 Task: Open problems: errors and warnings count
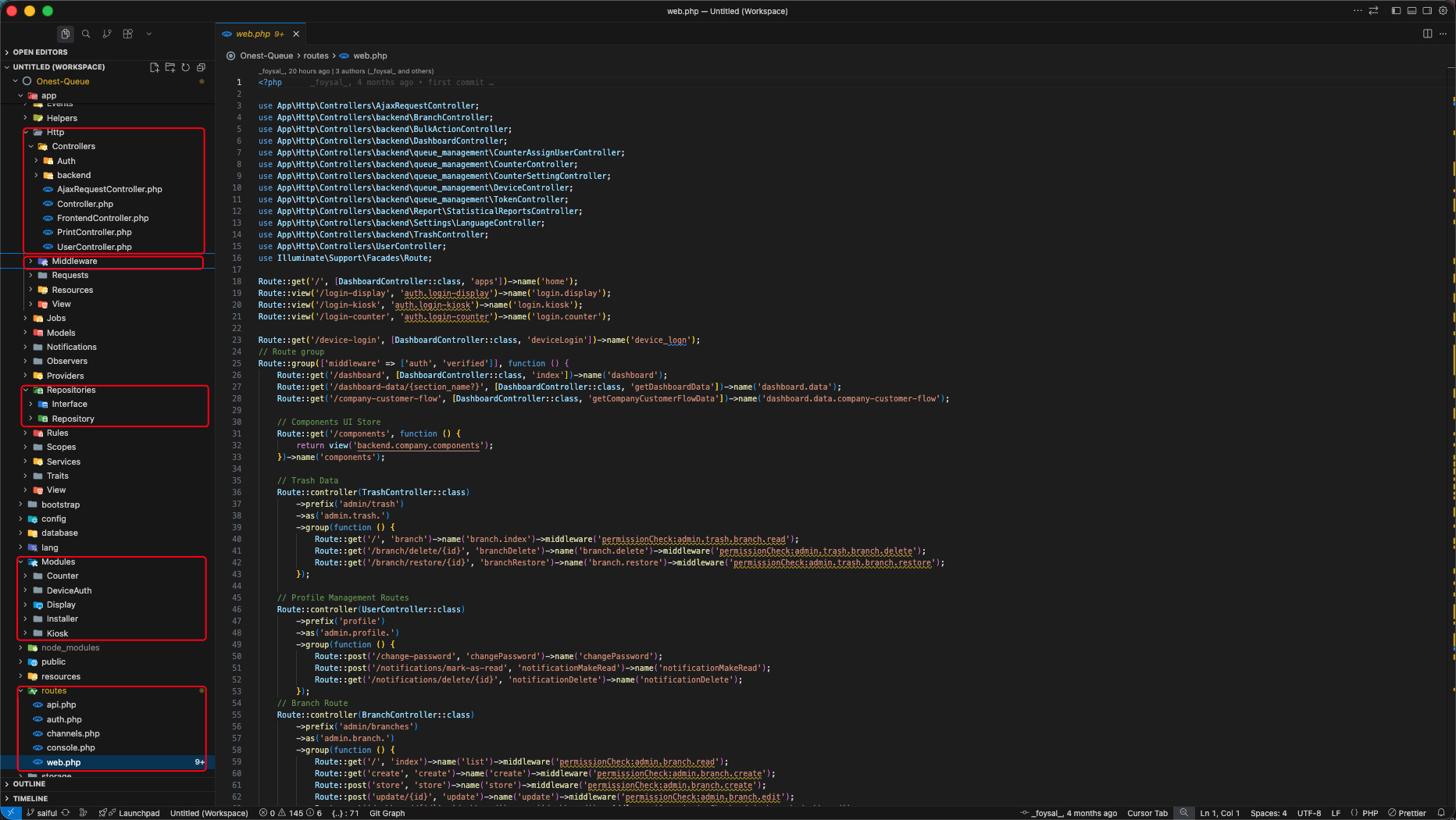[x=290, y=813]
